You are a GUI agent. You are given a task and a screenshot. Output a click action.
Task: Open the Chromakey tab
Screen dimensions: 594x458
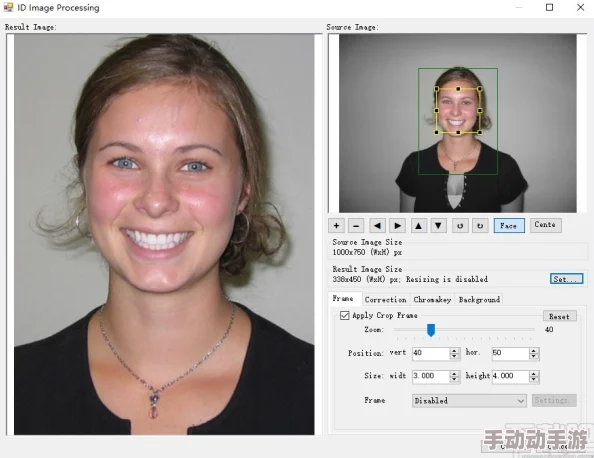[x=432, y=300]
